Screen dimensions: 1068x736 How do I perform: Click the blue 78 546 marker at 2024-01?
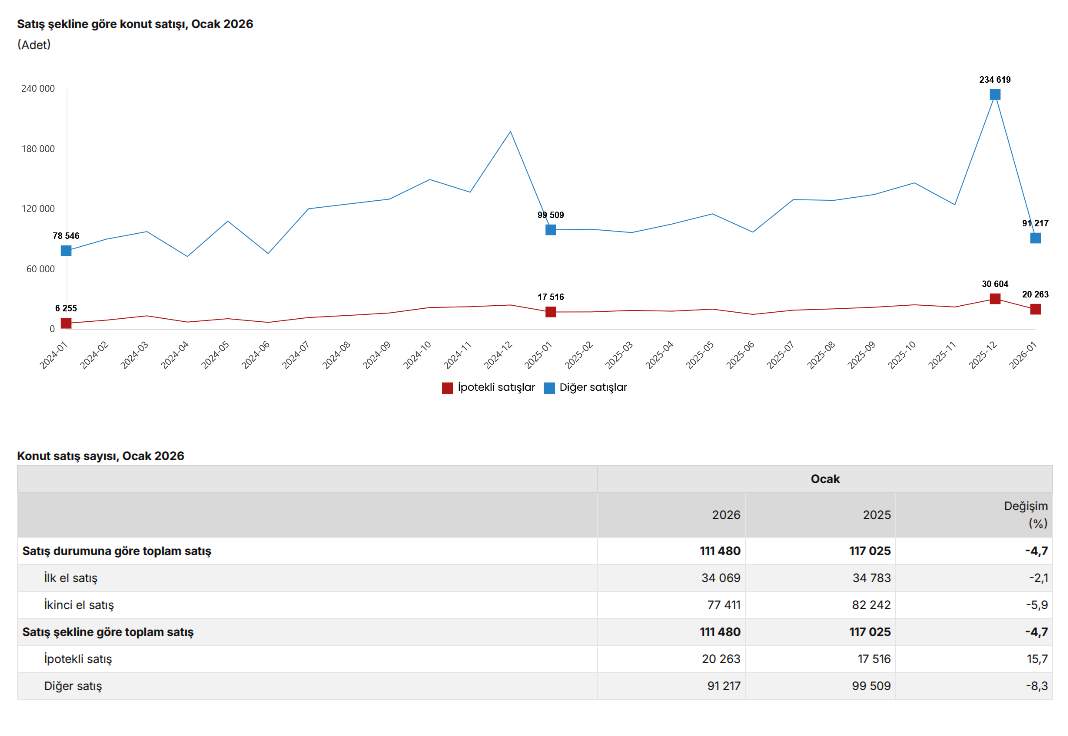point(66,251)
